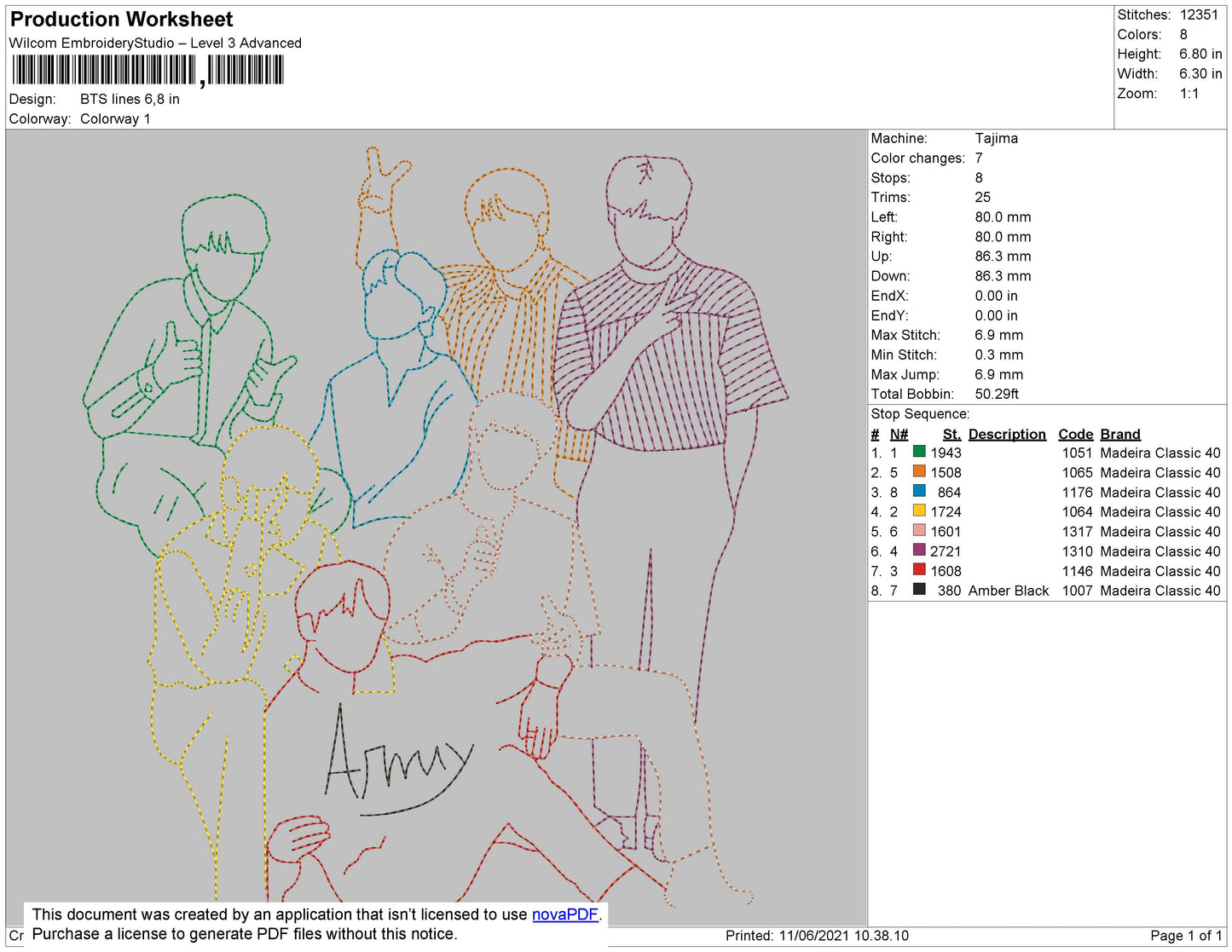This screenshot has height=952, width=1232.
Task: Click the "EndY:" label
Action: tap(889, 315)
